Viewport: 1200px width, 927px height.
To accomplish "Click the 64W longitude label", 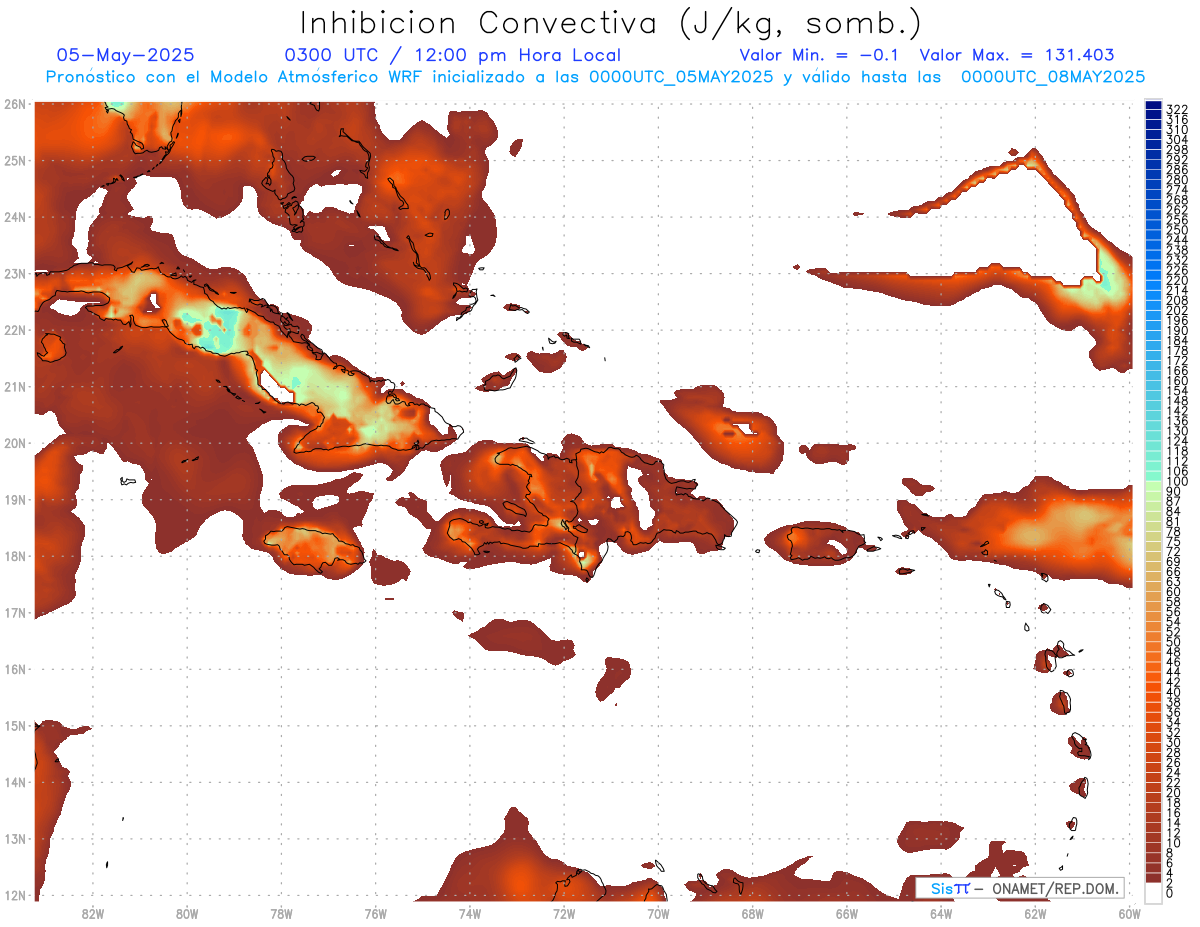I will tap(941, 913).
